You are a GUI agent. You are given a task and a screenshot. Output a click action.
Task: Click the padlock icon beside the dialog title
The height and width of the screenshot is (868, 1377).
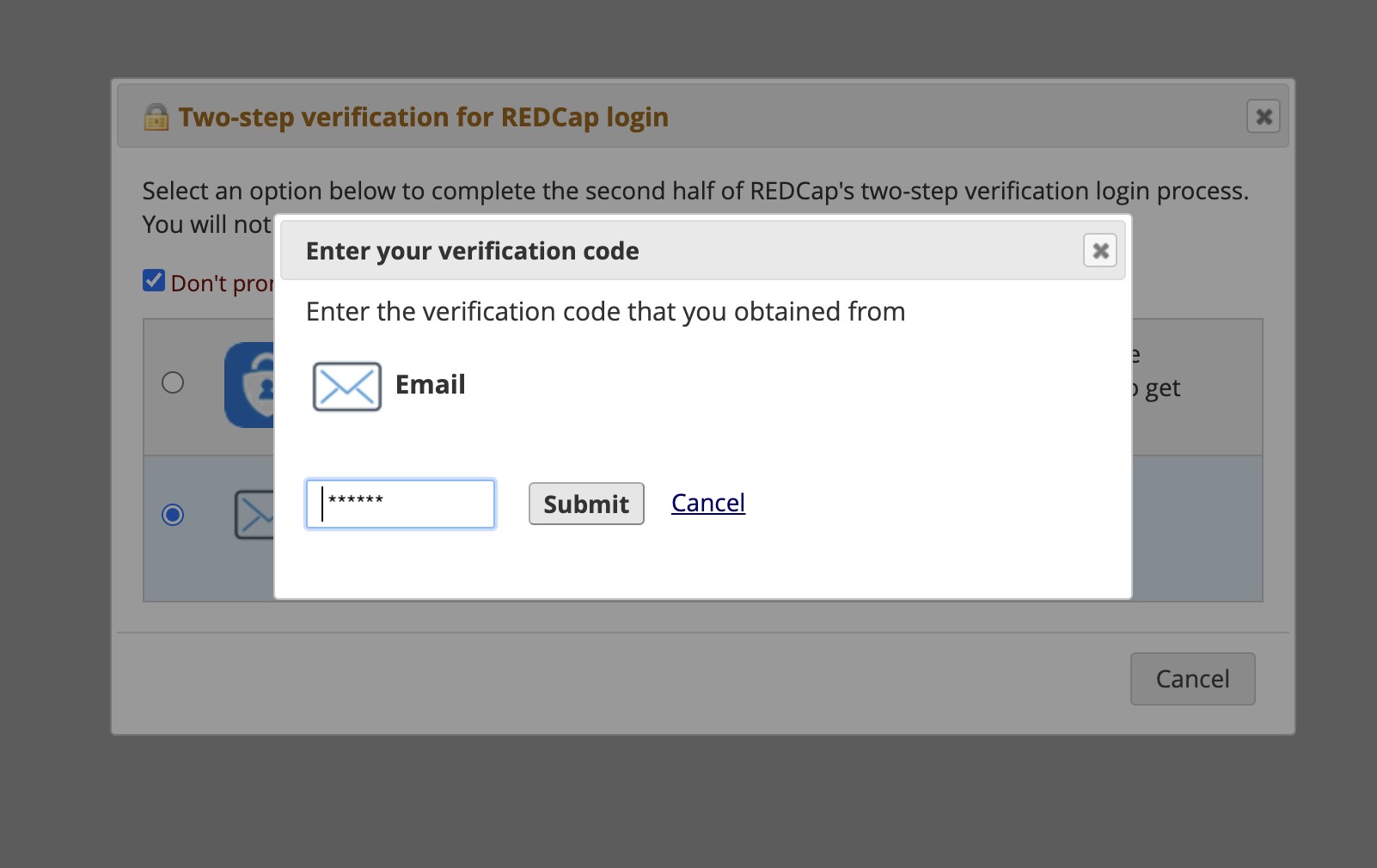(x=155, y=117)
